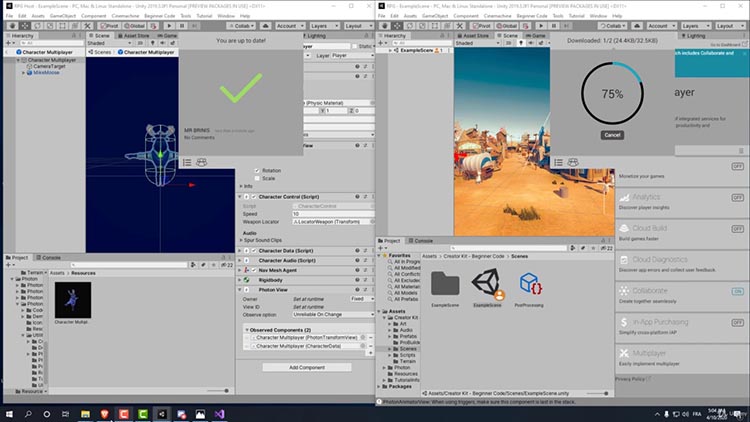Play the game in left Unity window
This screenshot has width=750, height=422.
click(169, 26)
